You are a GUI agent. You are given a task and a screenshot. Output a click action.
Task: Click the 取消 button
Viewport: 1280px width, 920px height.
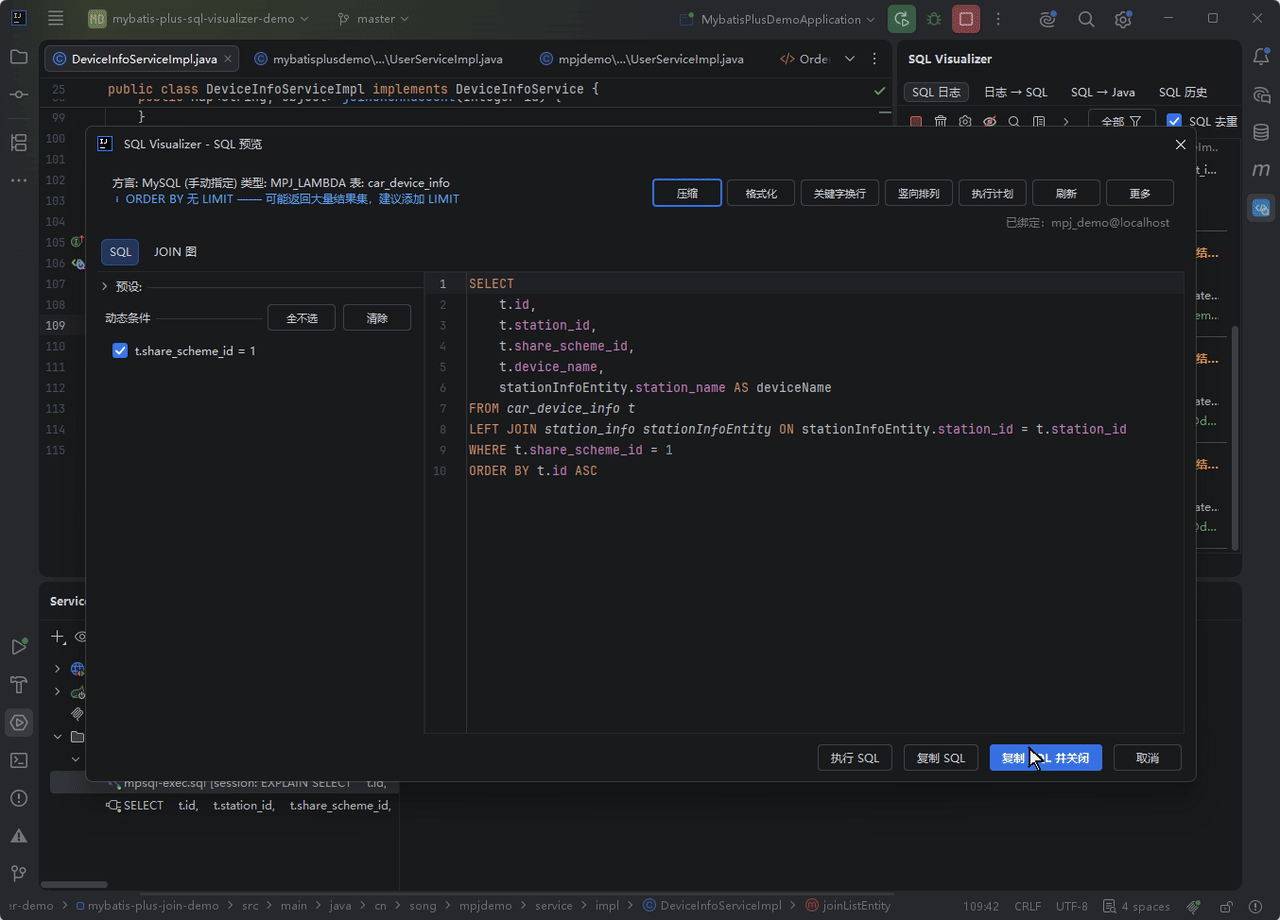coord(1147,758)
